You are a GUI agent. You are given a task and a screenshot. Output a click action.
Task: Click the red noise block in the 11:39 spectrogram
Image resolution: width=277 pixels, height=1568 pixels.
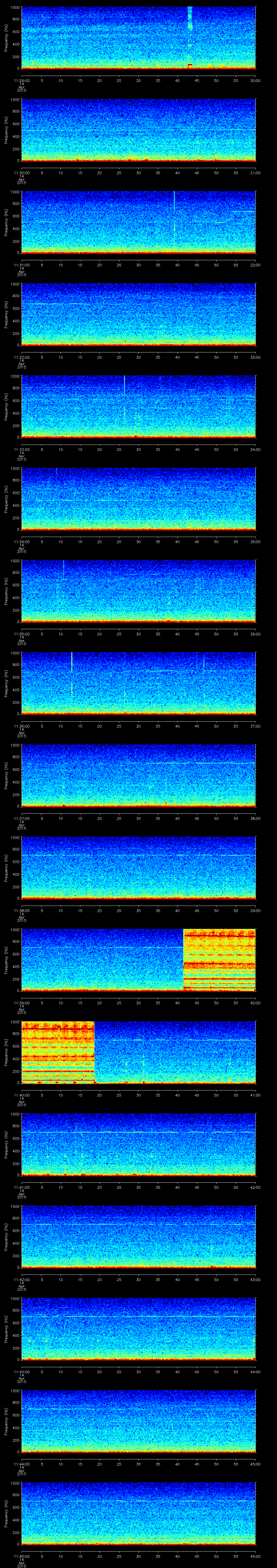(x=219, y=960)
